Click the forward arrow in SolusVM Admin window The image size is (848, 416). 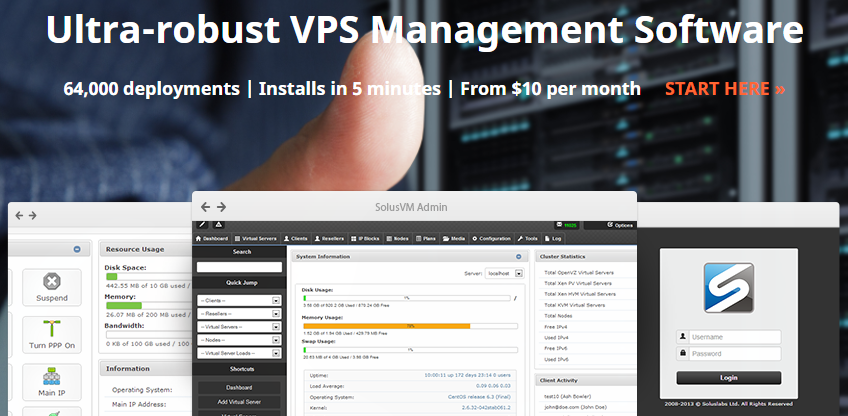pos(221,207)
